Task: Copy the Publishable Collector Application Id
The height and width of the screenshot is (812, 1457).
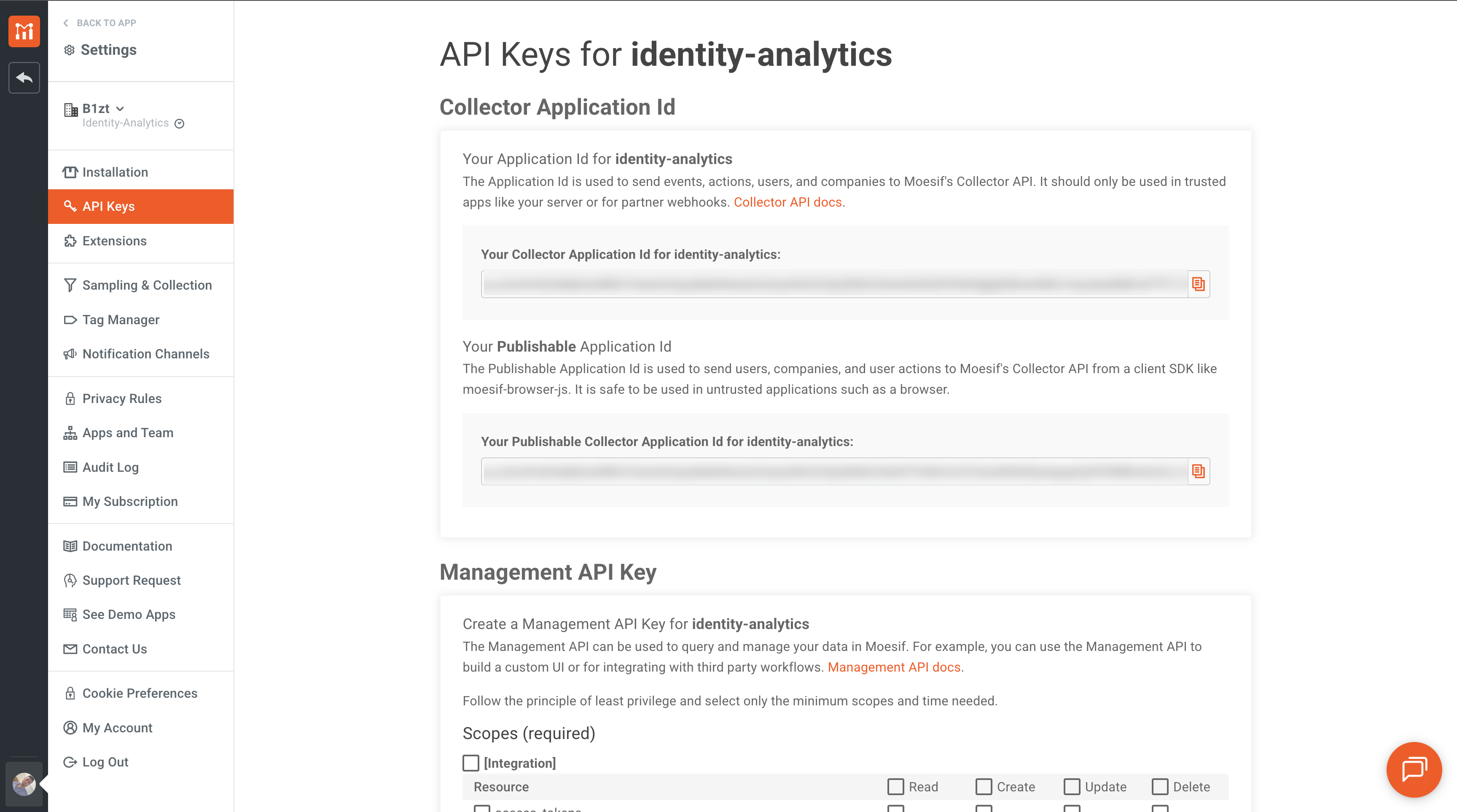Action: coord(1198,471)
